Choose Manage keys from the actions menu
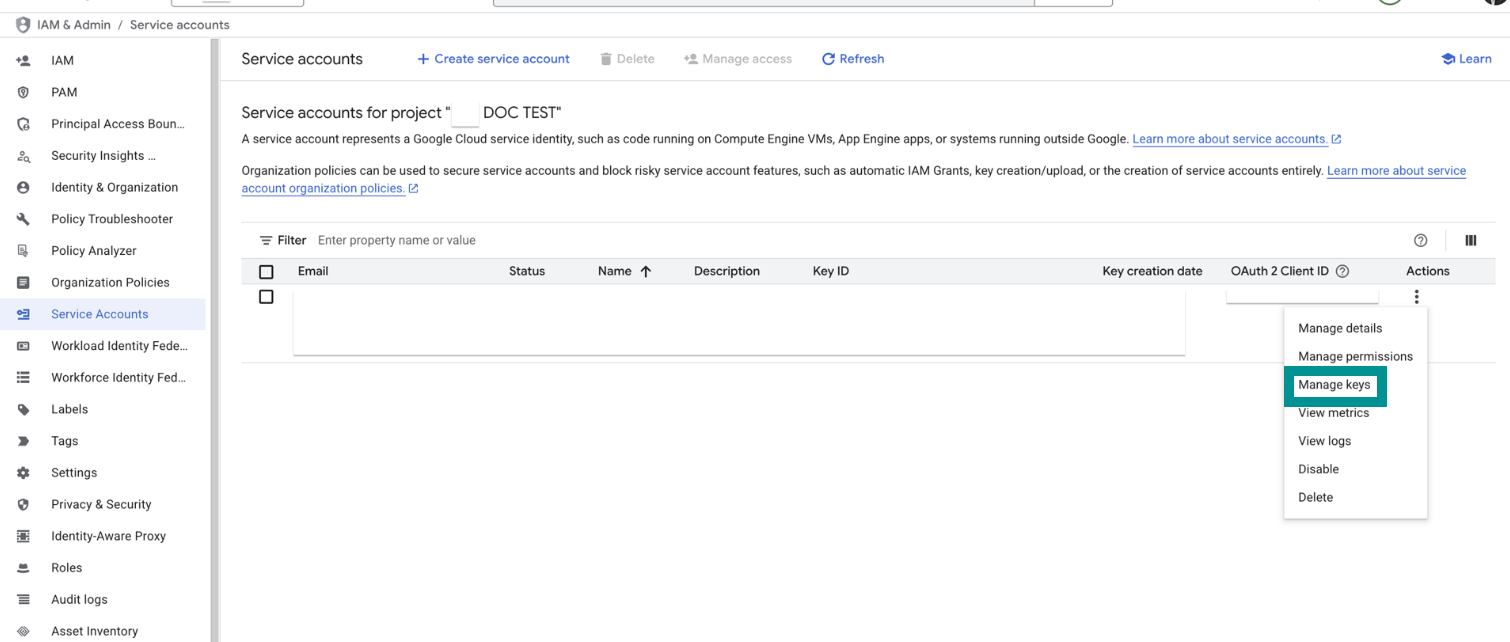The image size is (1510, 642). [x=1334, y=385]
